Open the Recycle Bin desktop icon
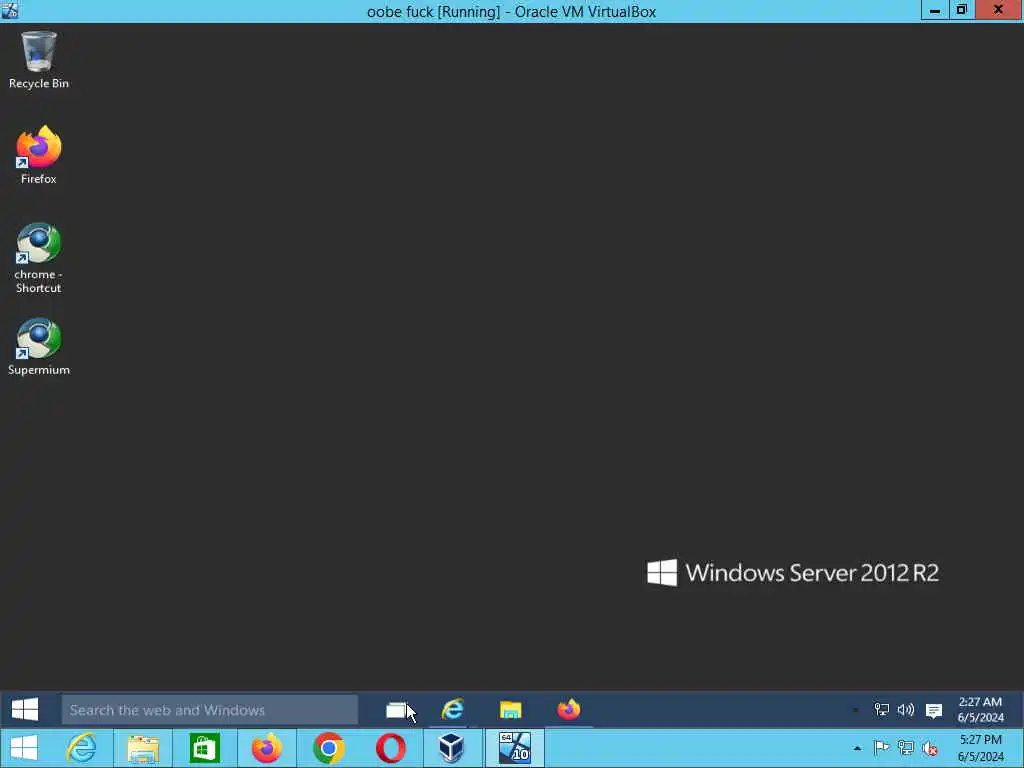The image size is (1024, 768). tap(39, 60)
